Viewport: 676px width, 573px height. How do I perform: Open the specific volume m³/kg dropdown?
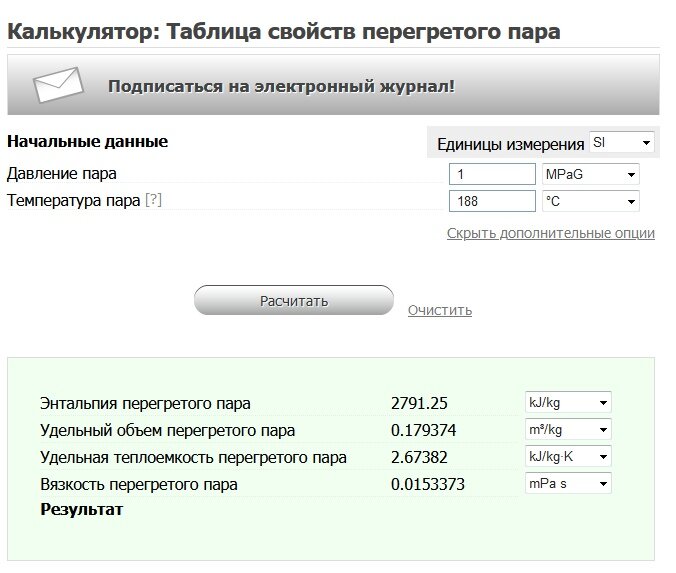[x=567, y=430]
